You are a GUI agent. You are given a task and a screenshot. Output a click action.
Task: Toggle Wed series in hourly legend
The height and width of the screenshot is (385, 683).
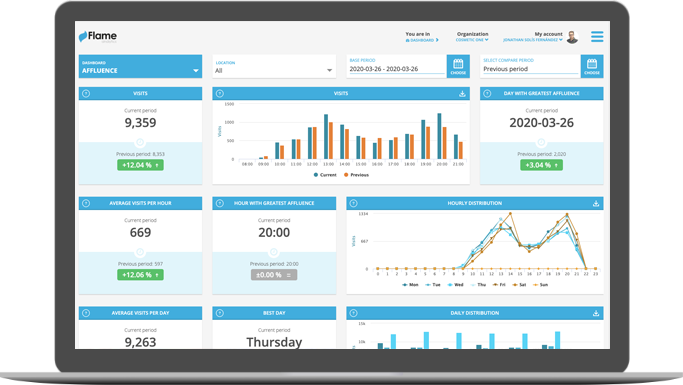pyautogui.click(x=456, y=284)
